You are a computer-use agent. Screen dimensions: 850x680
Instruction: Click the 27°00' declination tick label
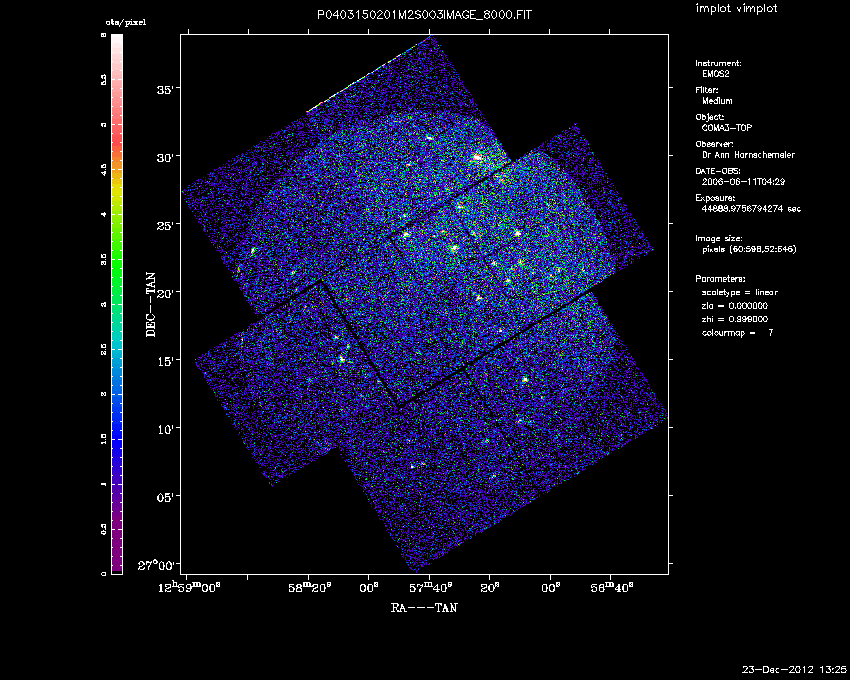tap(158, 566)
